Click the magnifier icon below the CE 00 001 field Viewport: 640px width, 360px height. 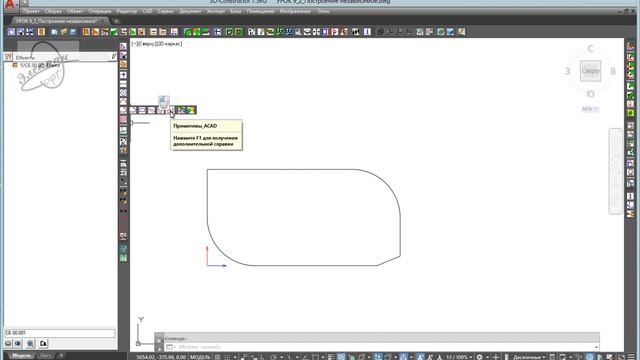click(x=31, y=344)
